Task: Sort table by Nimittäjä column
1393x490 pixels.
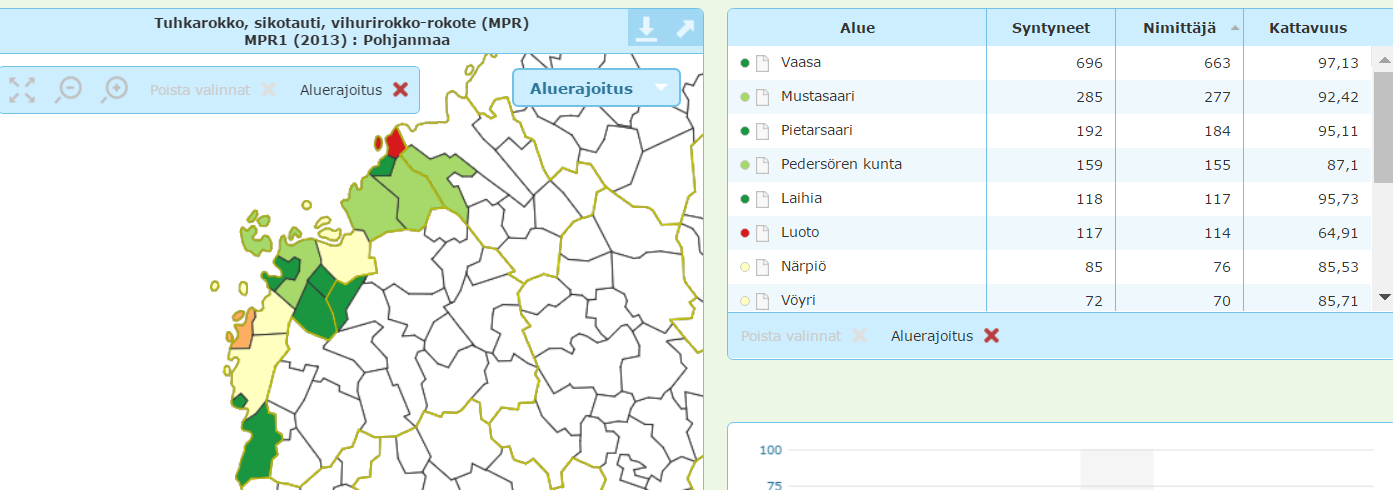Action: coord(1180,28)
